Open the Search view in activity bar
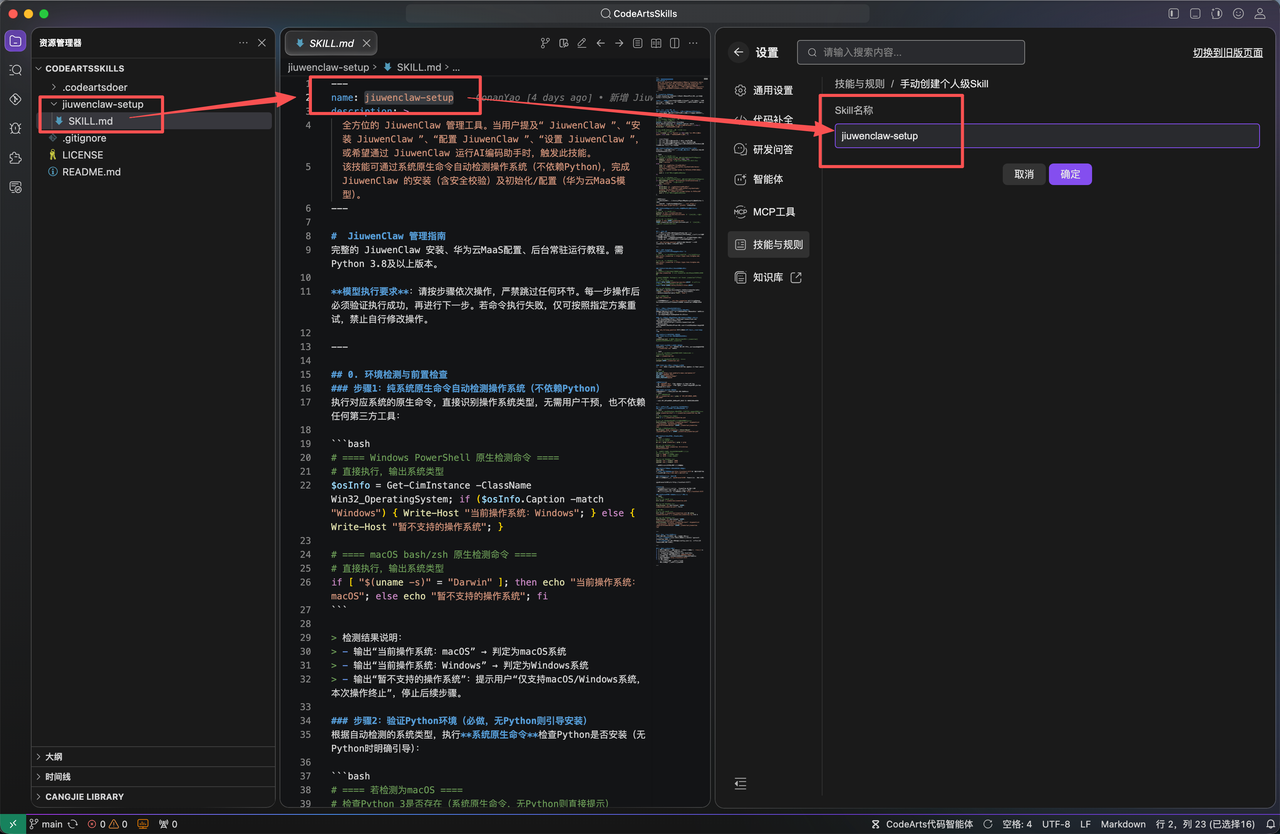Viewport: 1280px width, 834px height. pos(15,70)
